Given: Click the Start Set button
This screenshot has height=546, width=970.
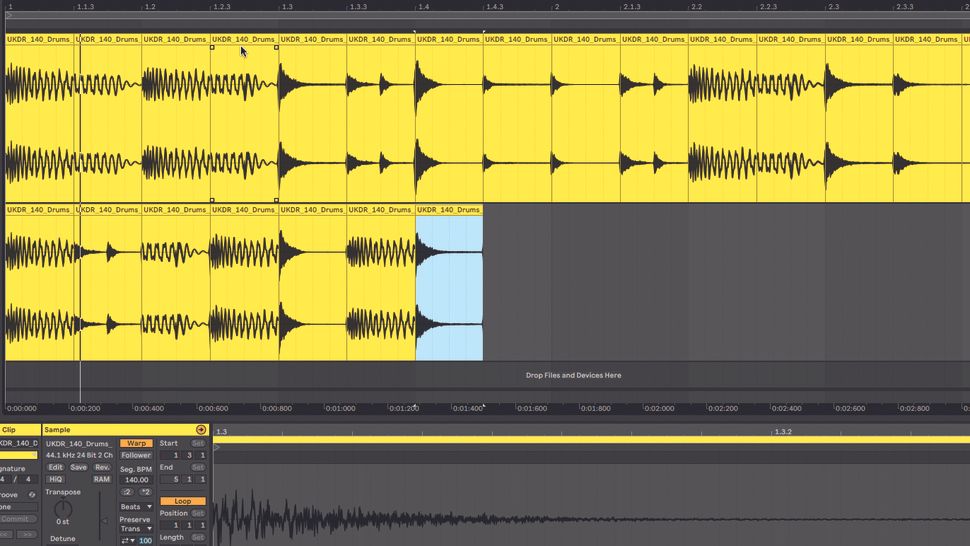Looking at the screenshot, I should 198,443.
